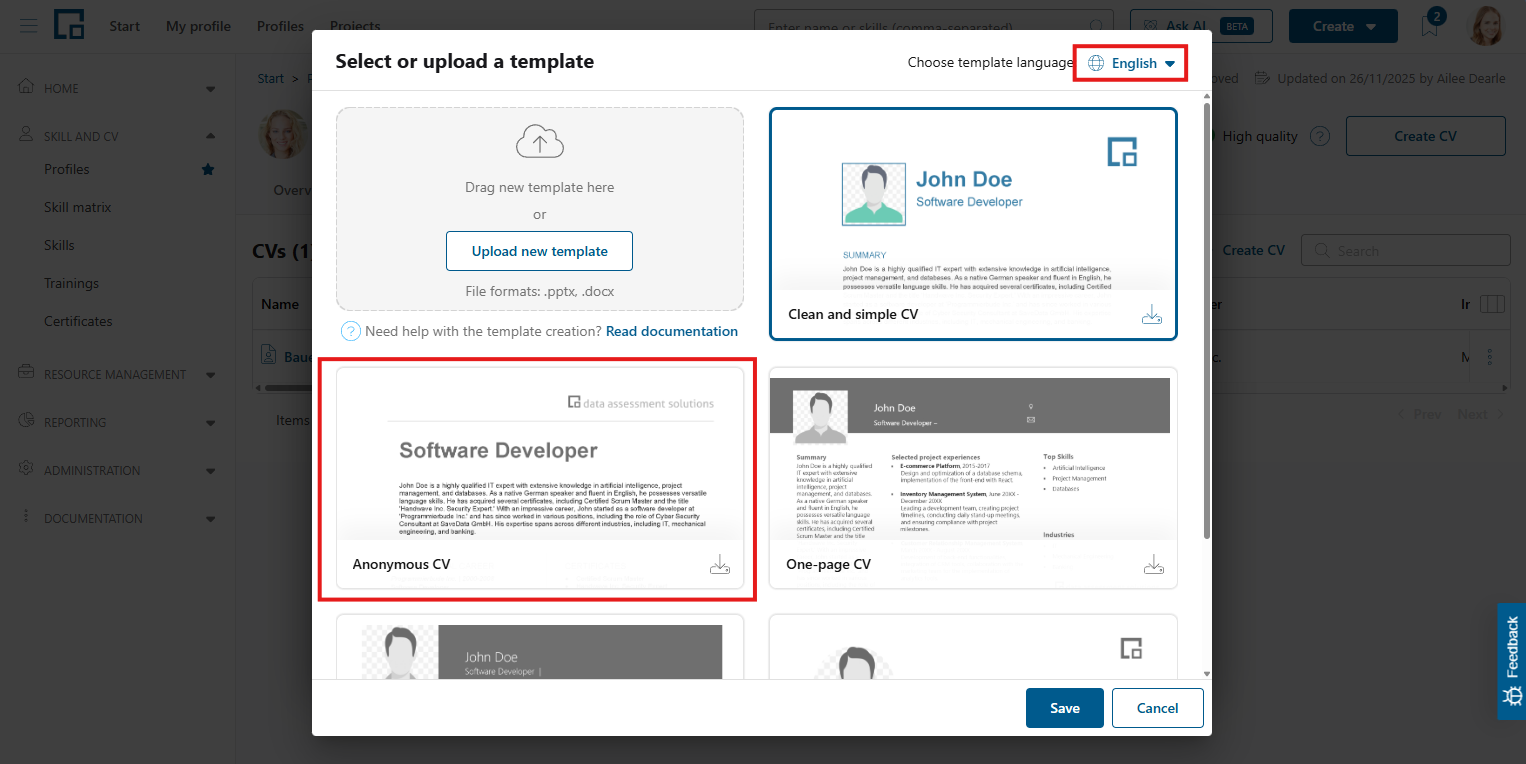Click the template list vertical scrollbar
This screenshot has width=1526, height=764.
coord(1206,320)
